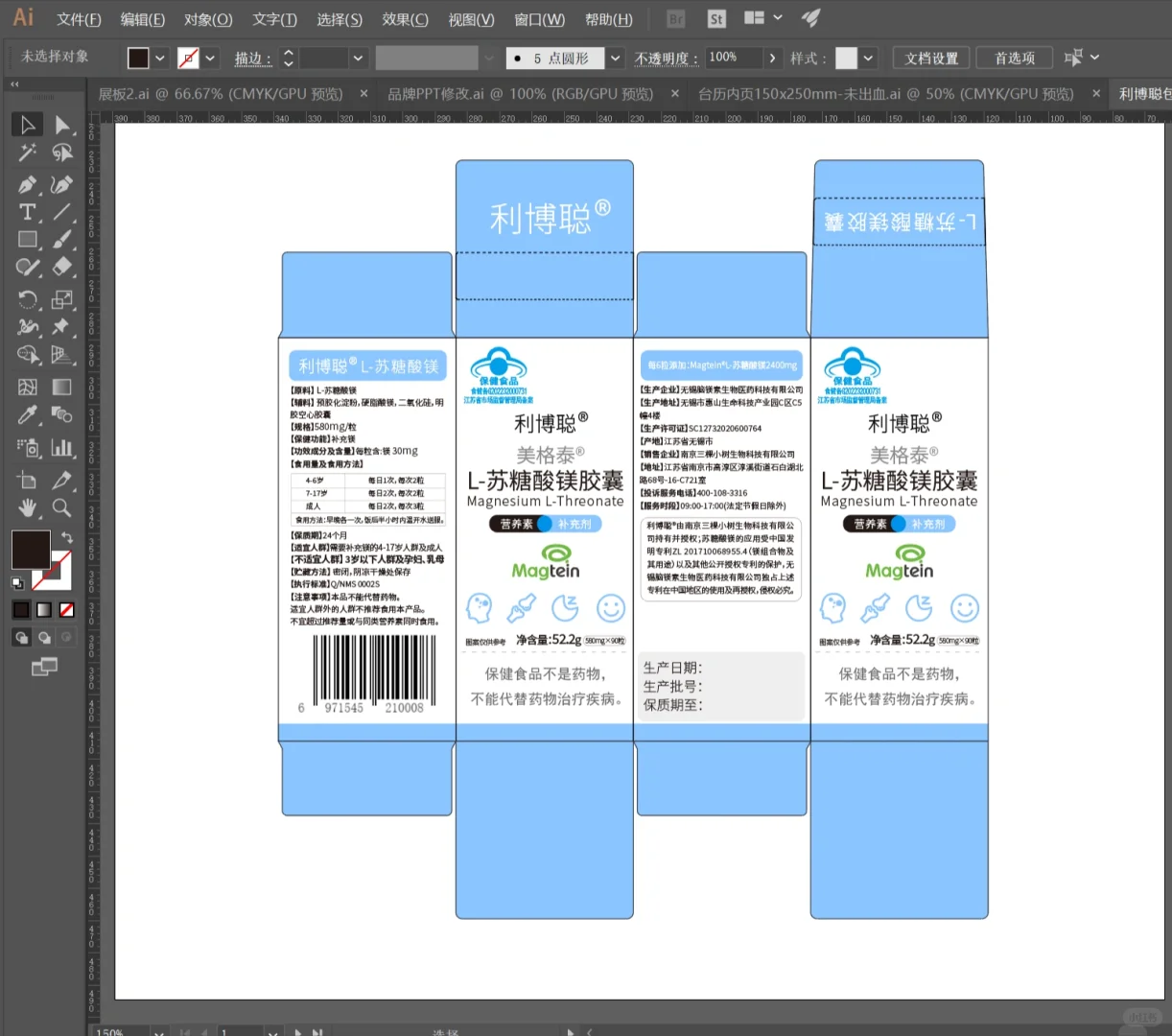Select the Perspective Grid tool
Viewport: 1172px width, 1036px height.
click(x=62, y=355)
